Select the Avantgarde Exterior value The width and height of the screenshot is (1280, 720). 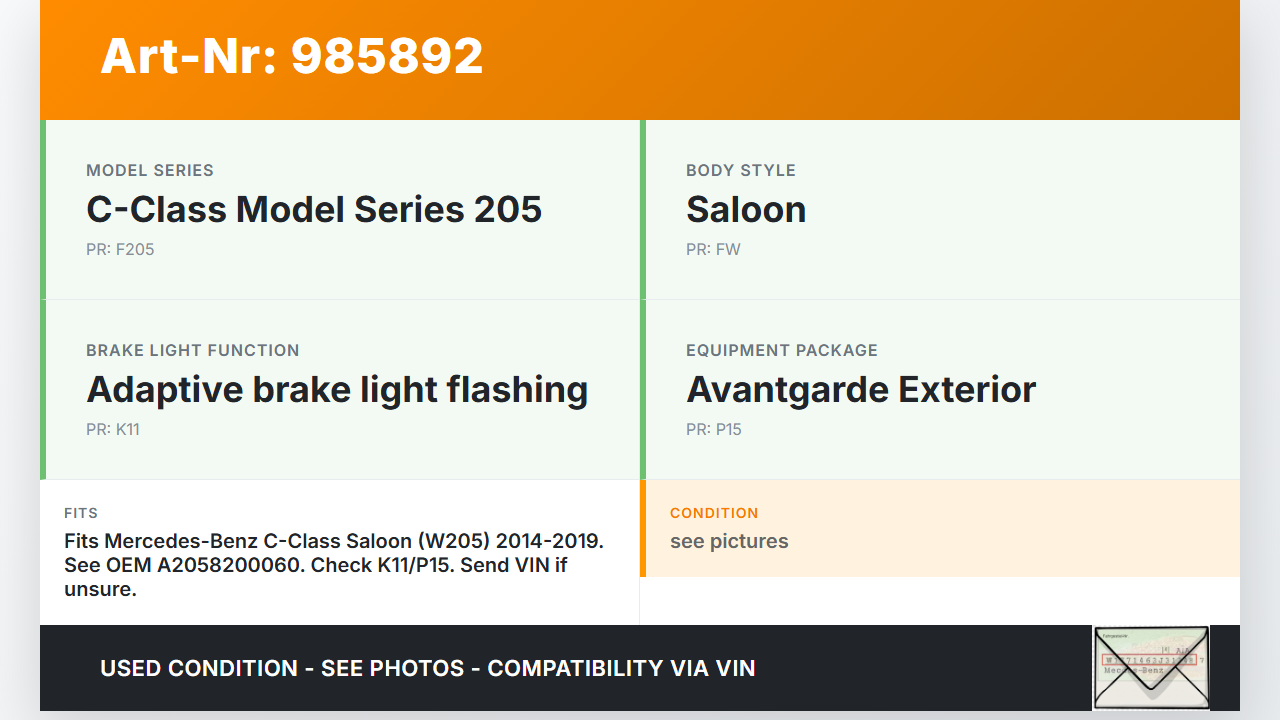pyautogui.click(x=861, y=390)
